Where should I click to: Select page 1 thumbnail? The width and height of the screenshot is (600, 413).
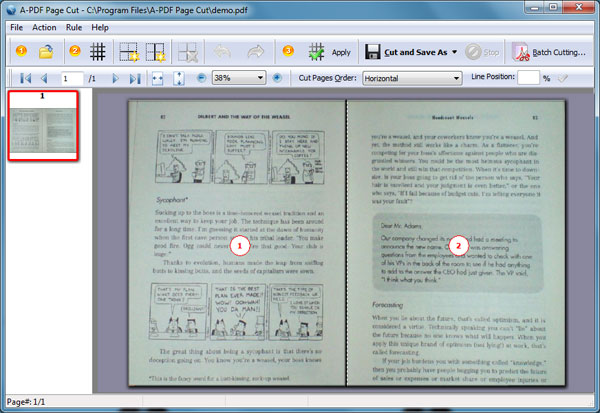coord(43,126)
